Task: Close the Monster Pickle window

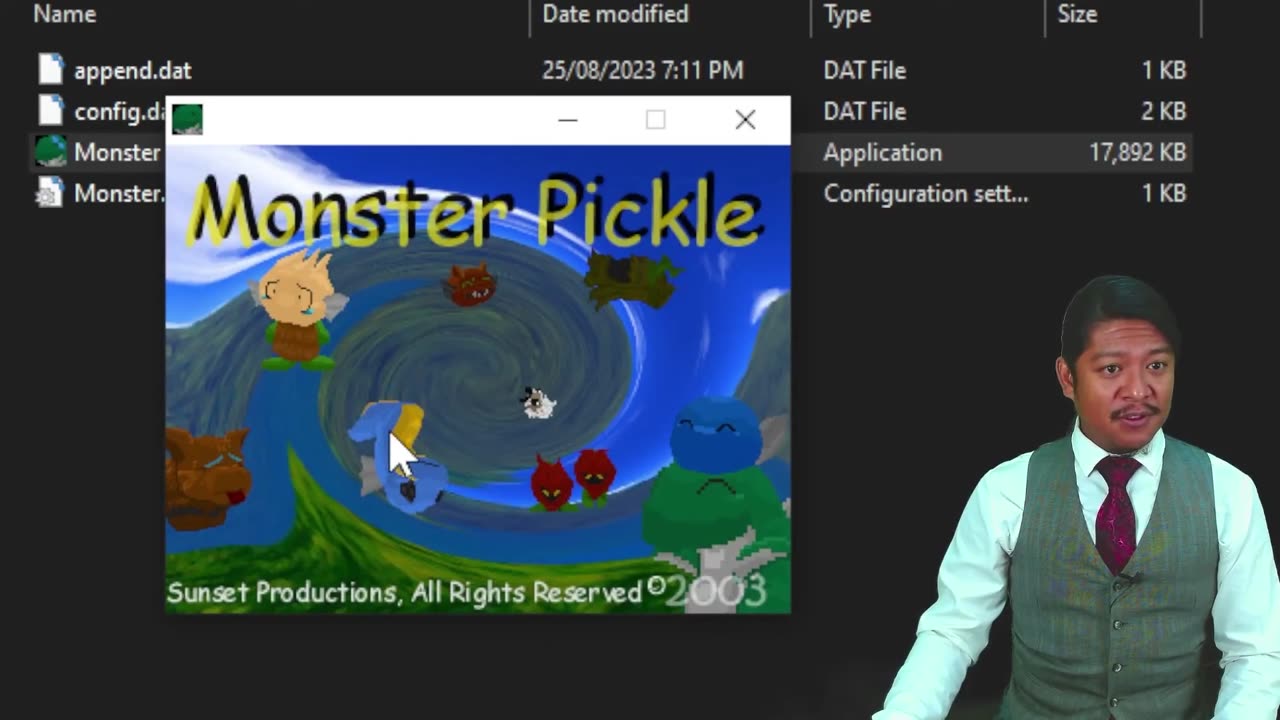Action: point(745,120)
